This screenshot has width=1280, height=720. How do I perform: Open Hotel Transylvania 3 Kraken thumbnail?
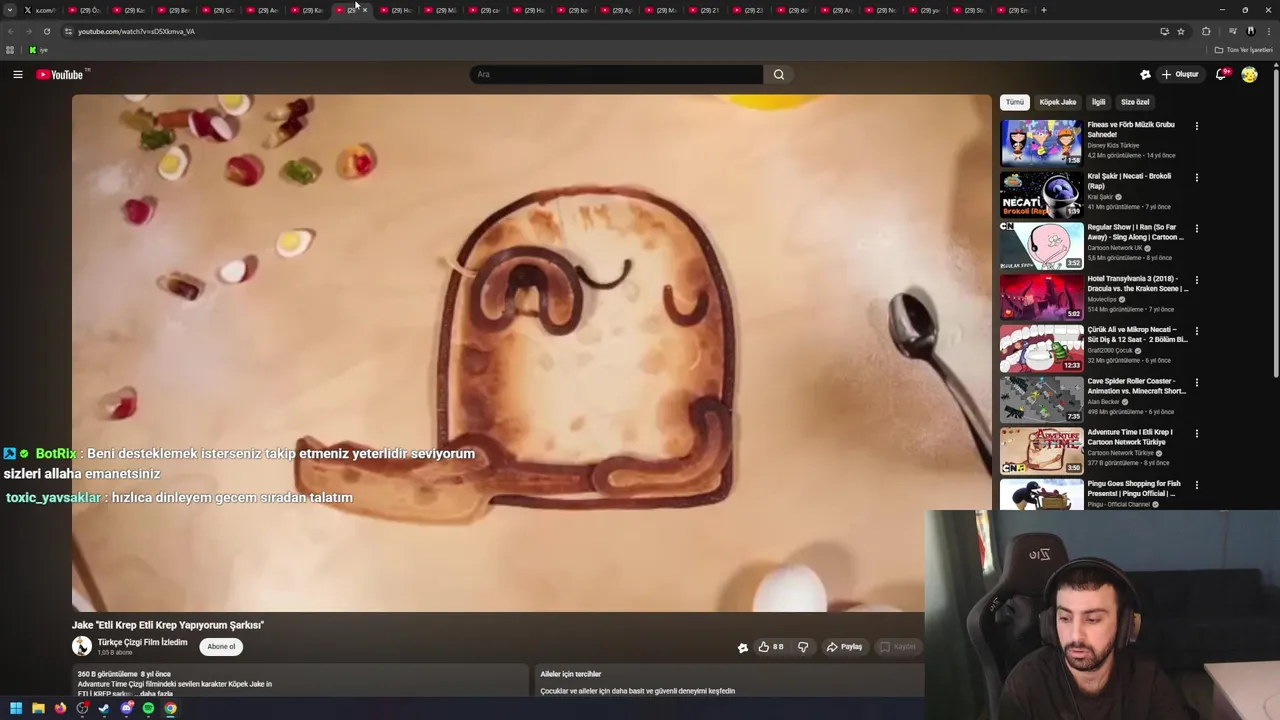1041,297
